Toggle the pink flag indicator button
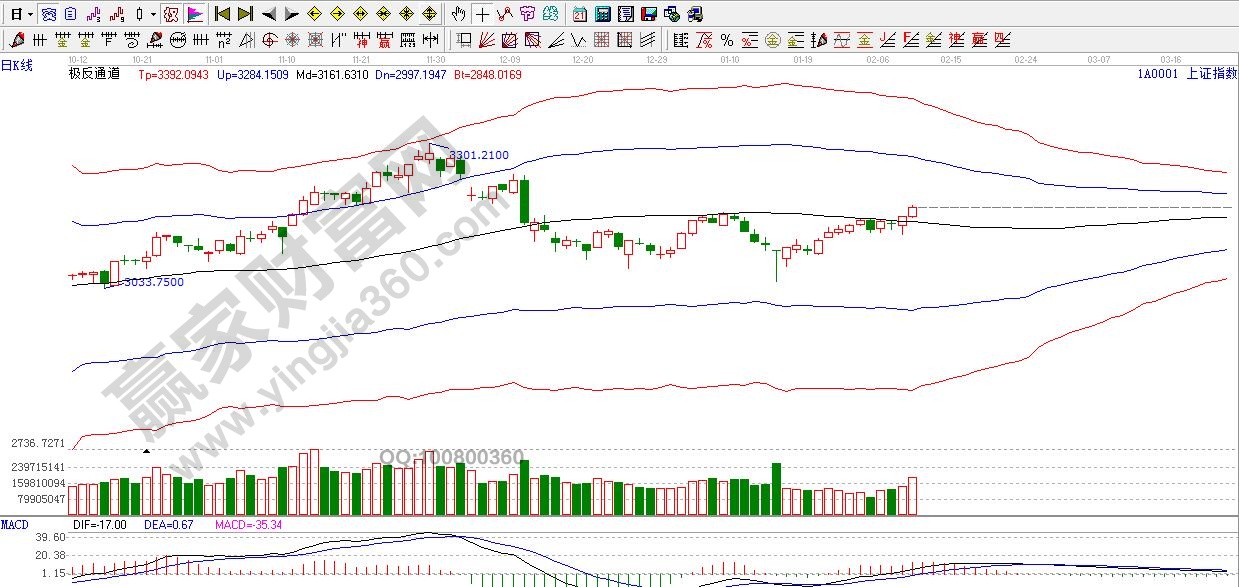The width and height of the screenshot is (1239, 587). tap(194, 14)
